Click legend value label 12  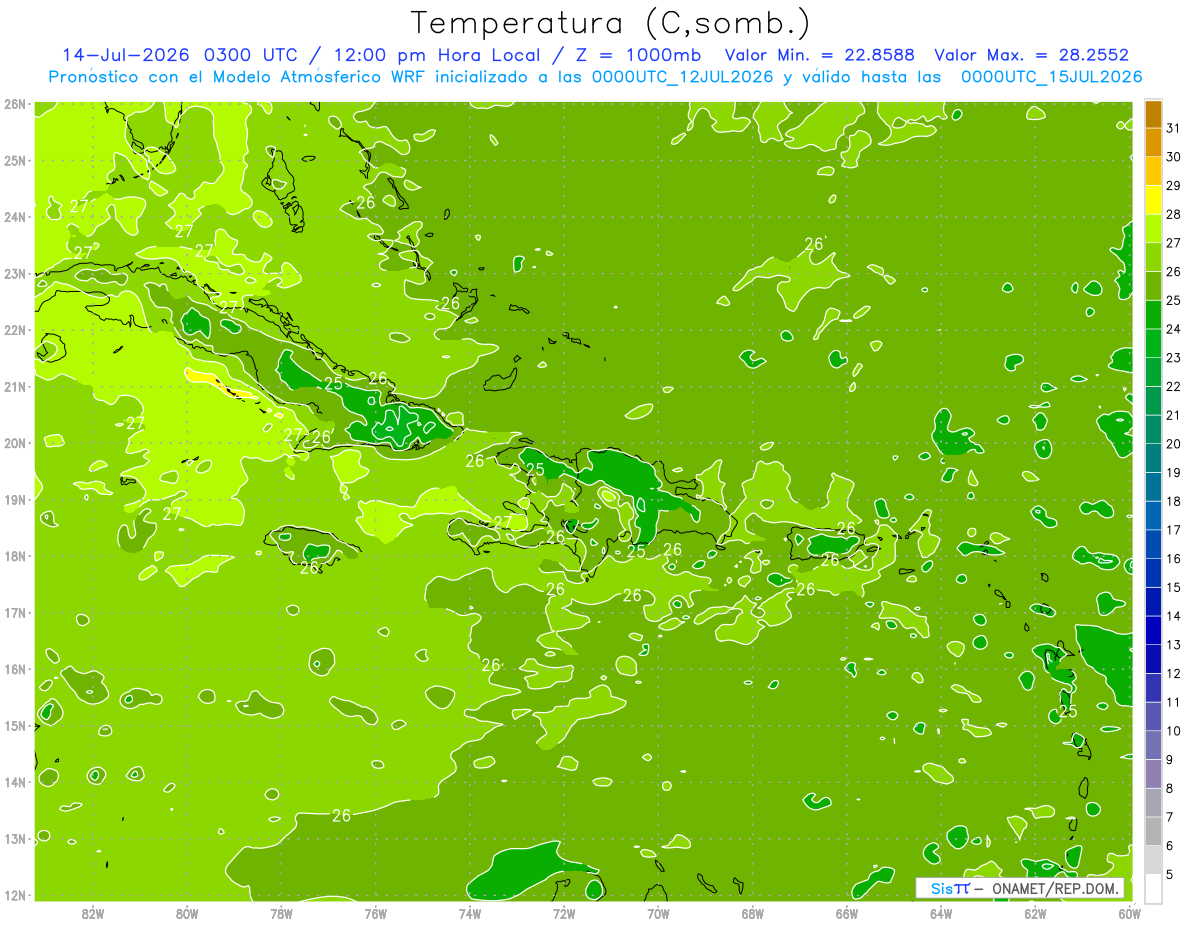1174,673
